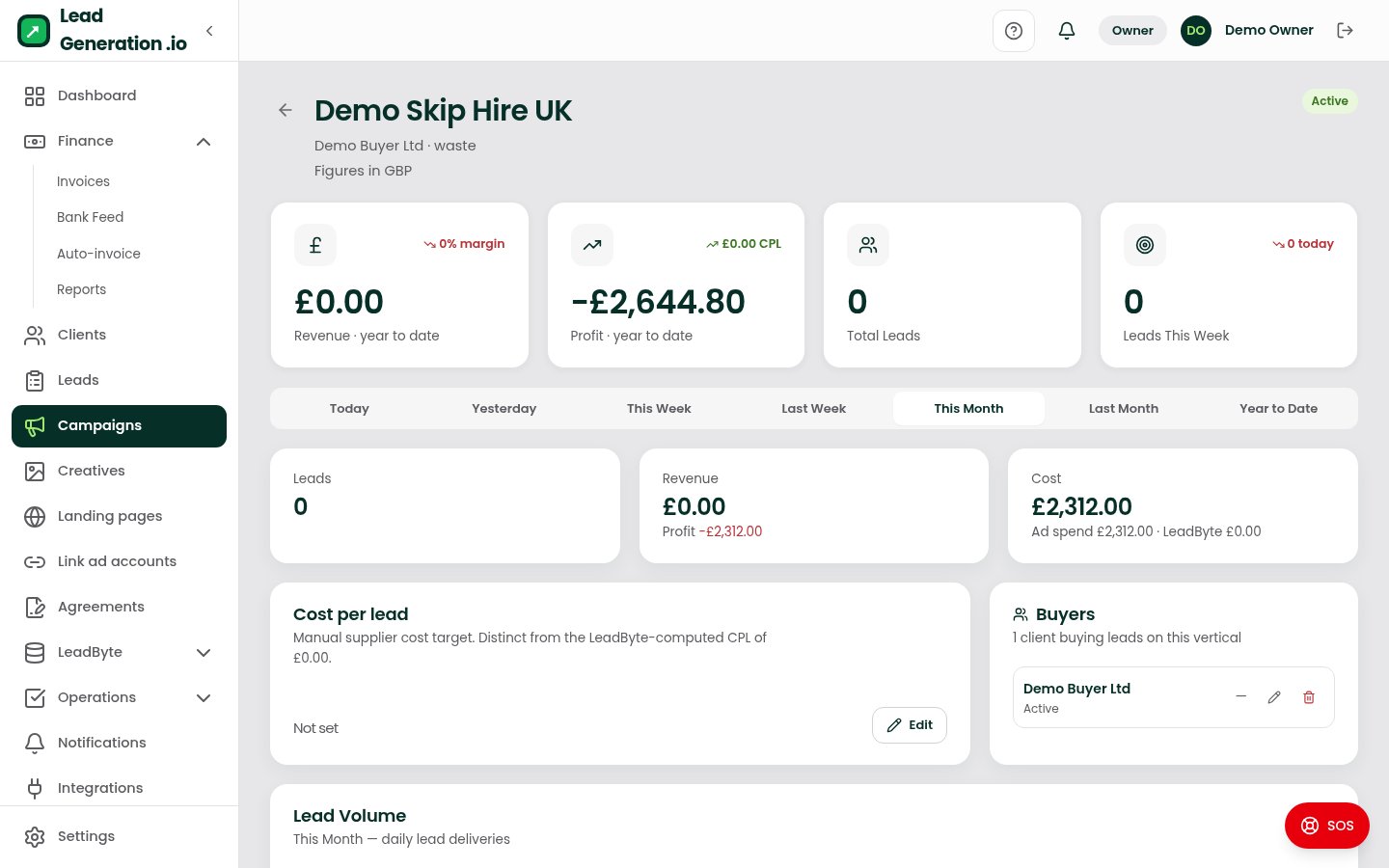This screenshot has width=1389, height=868.
Task: Open Settings in the sidebar
Action: pyautogui.click(x=120, y=836)
